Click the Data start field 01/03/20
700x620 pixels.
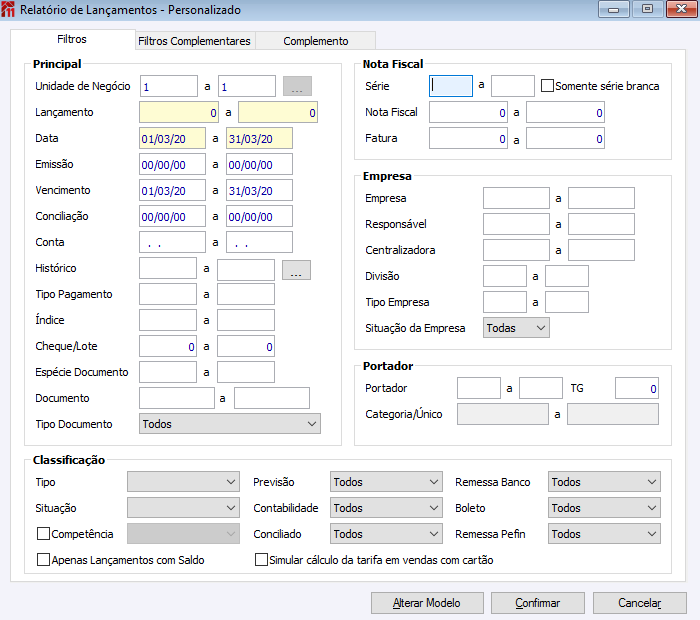172,138
